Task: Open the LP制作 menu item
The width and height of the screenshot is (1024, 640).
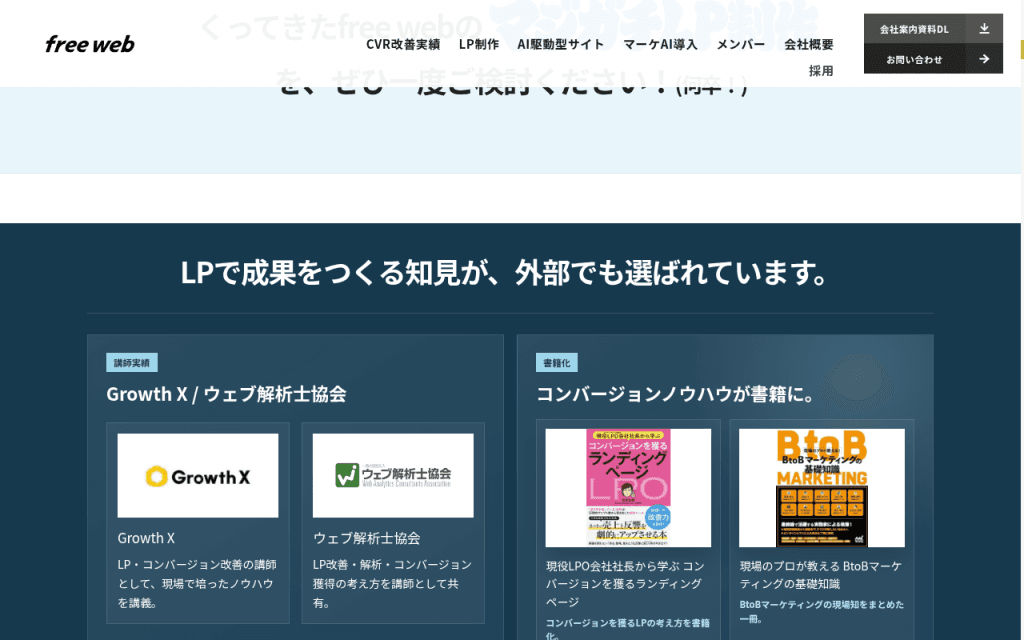Action: [x=479, y=44]
